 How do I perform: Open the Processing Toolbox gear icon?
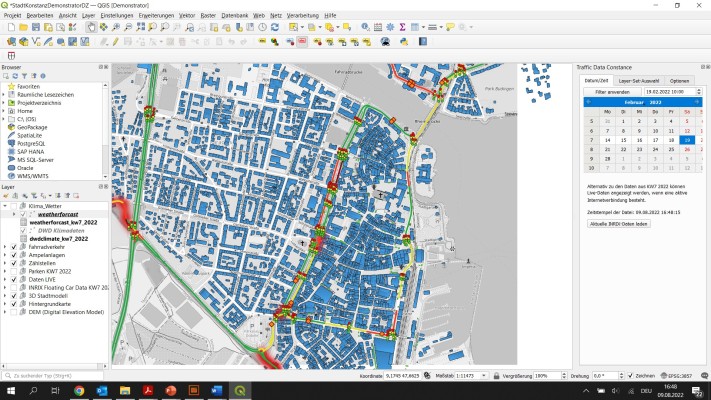390,28
